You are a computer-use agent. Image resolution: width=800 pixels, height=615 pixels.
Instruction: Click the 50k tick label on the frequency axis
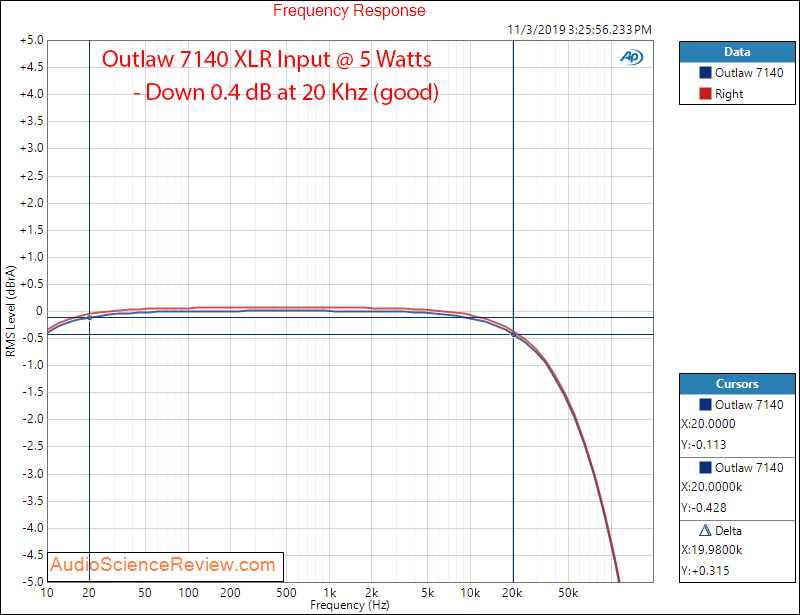pos(568,593)
